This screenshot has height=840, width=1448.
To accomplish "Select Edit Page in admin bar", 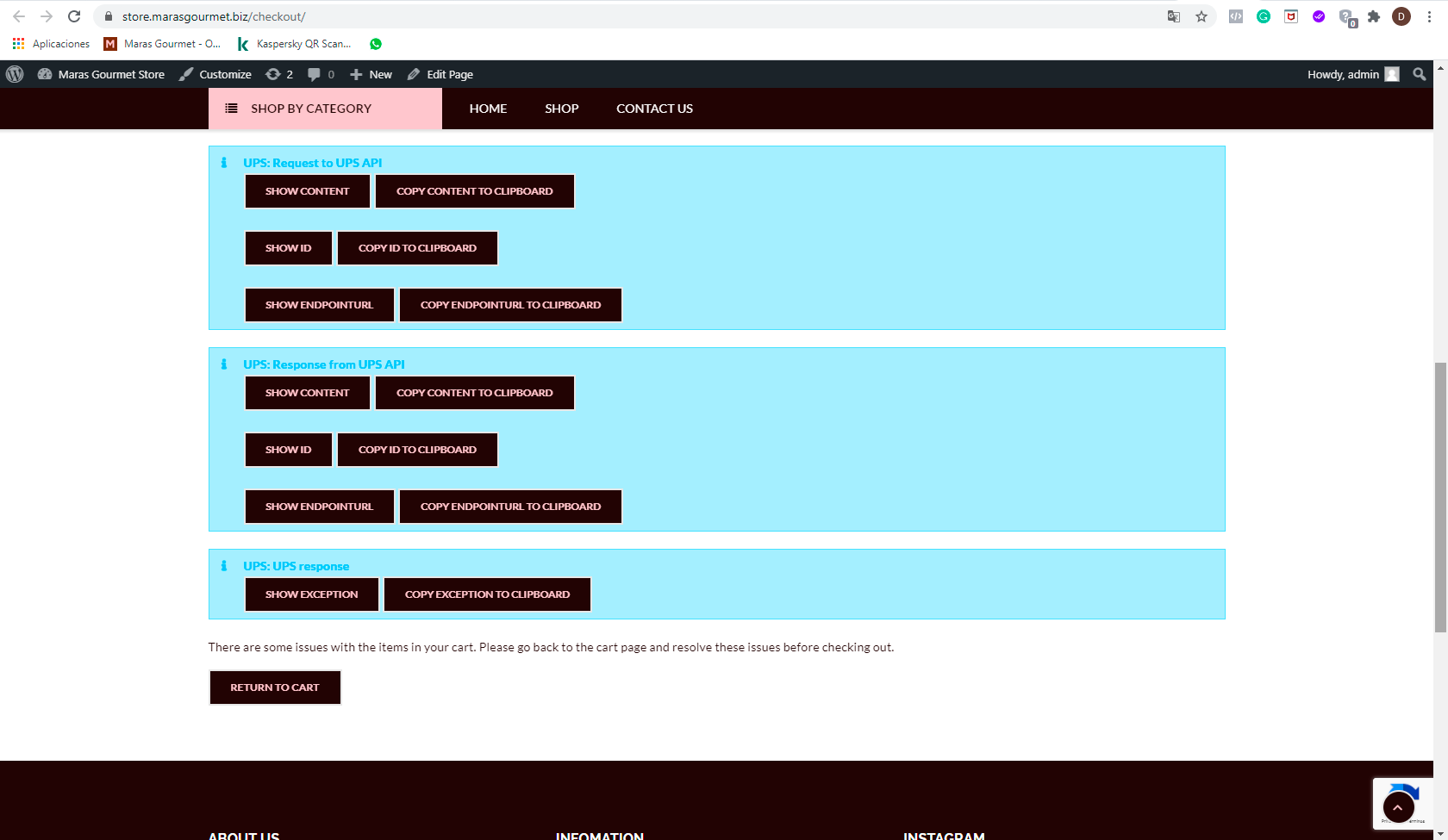I will pyautogui.click(x=440, y=74).
